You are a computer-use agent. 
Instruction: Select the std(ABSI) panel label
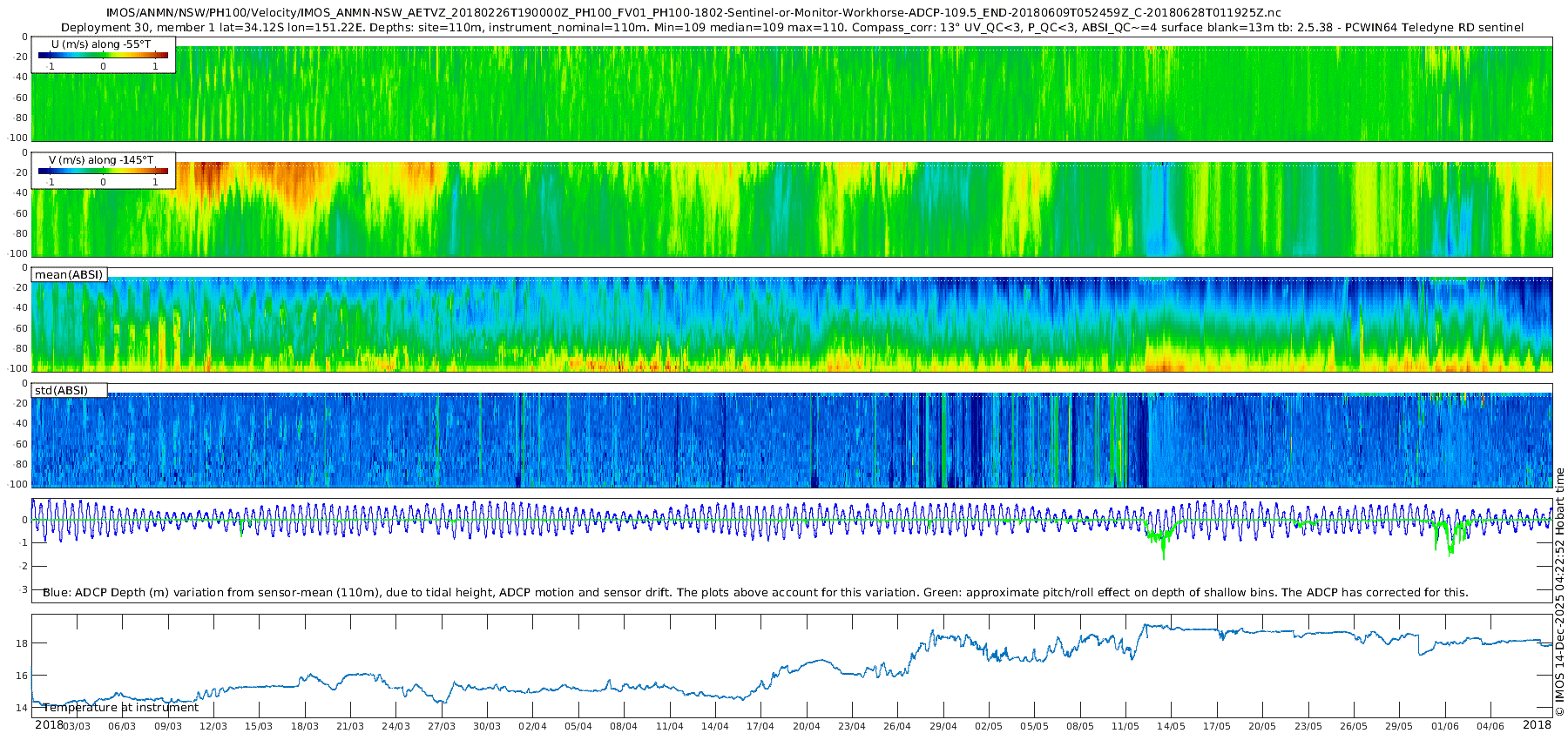[61, 391]
